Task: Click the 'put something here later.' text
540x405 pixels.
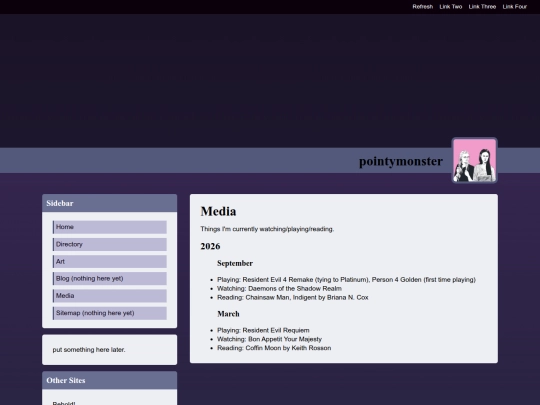Action: (89, 350)
